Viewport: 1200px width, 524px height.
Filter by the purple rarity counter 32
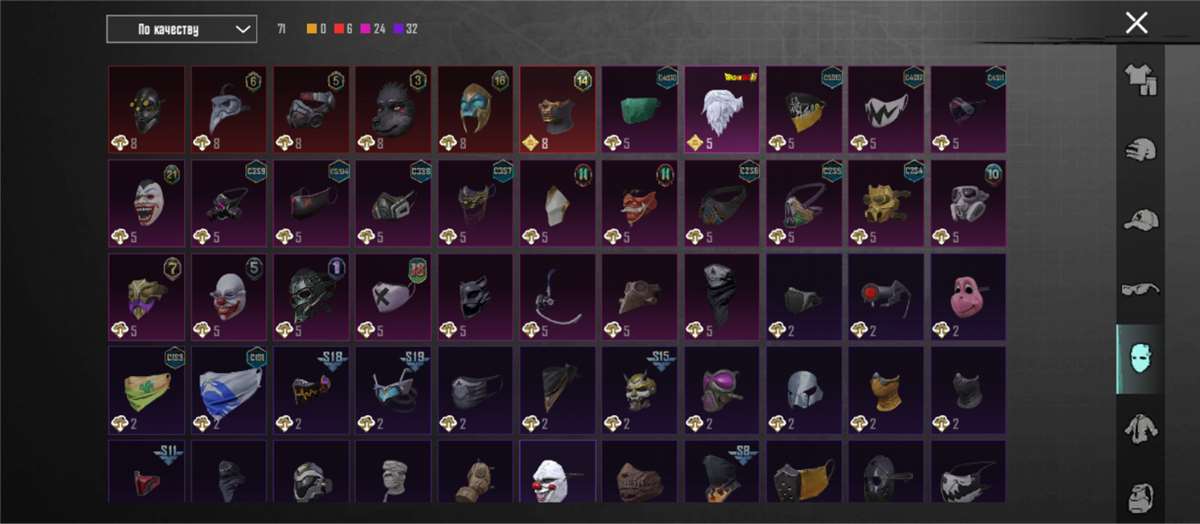coord(402,29)
